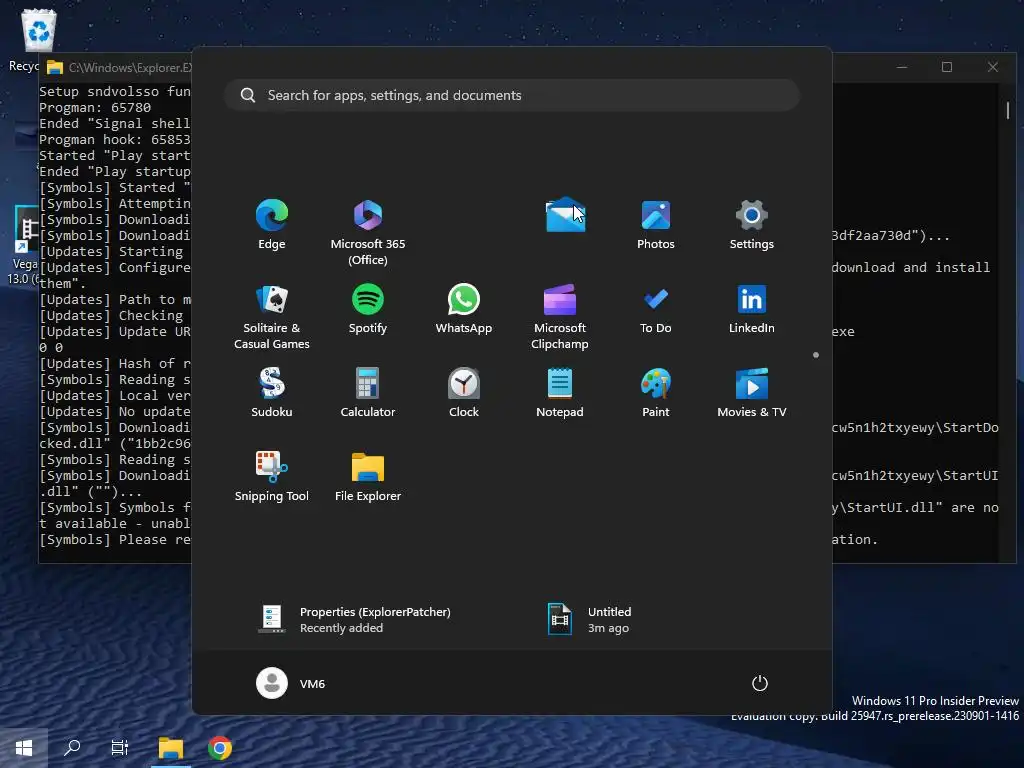This screenshot has height=768, width=1024.
Task: Open the Edge browser app
Action: 272,225
